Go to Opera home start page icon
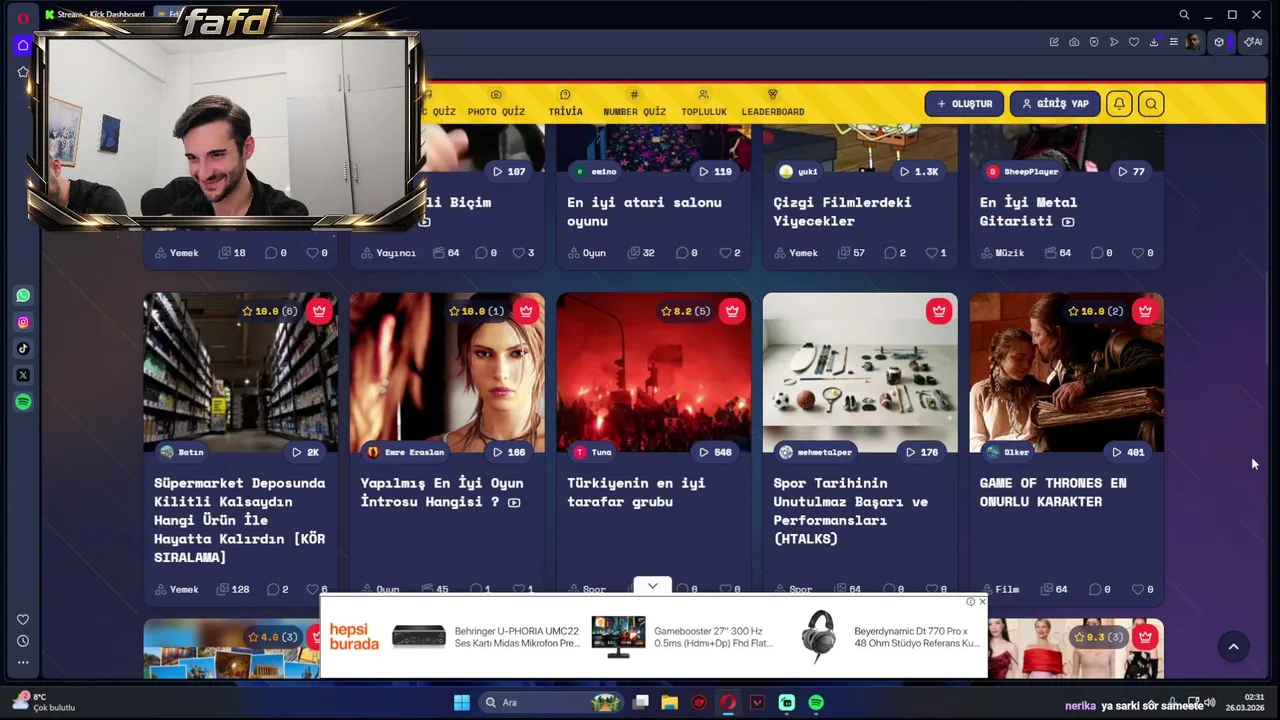This screenshot has height=720, width=1280. 23,45
